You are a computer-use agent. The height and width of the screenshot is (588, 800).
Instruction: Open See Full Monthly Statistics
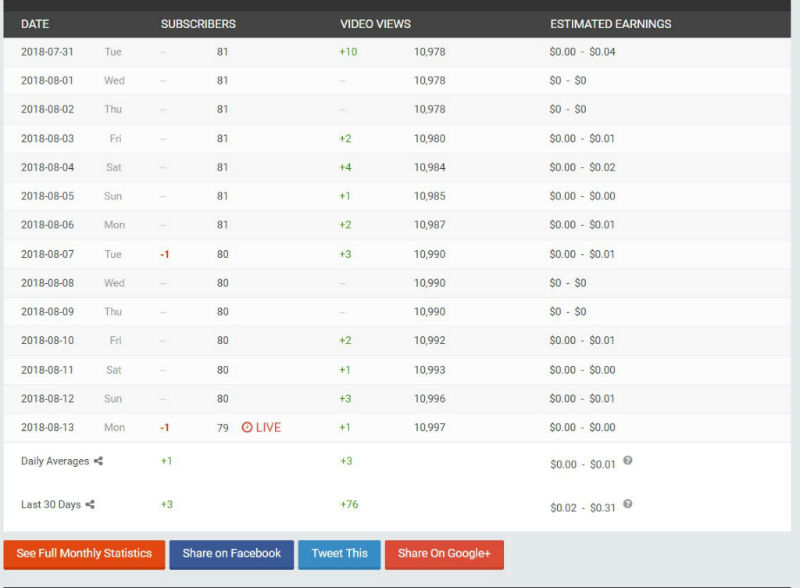click(x=84, y=554)
